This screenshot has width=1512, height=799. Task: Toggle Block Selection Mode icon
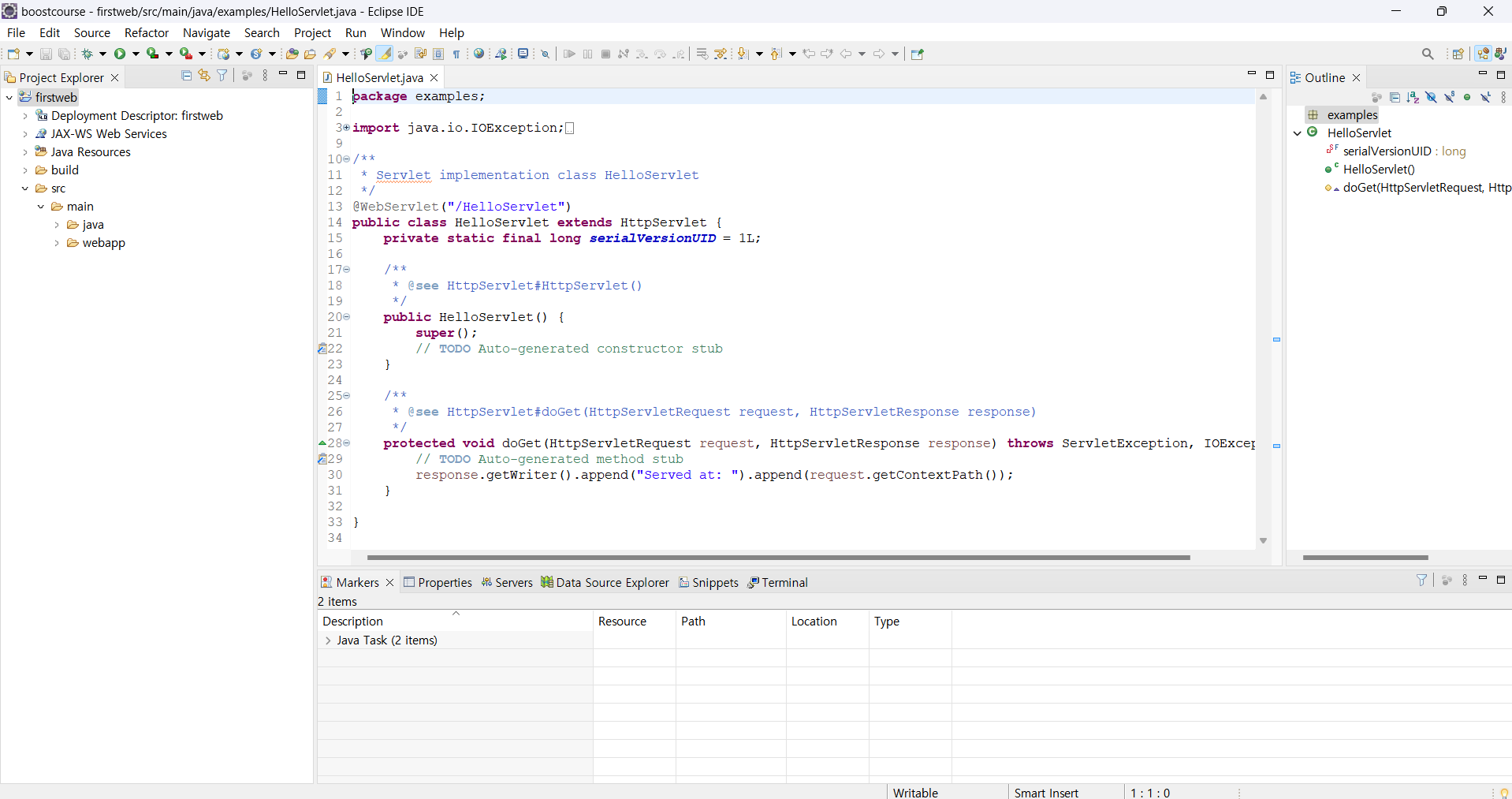(x=438, y=54)
